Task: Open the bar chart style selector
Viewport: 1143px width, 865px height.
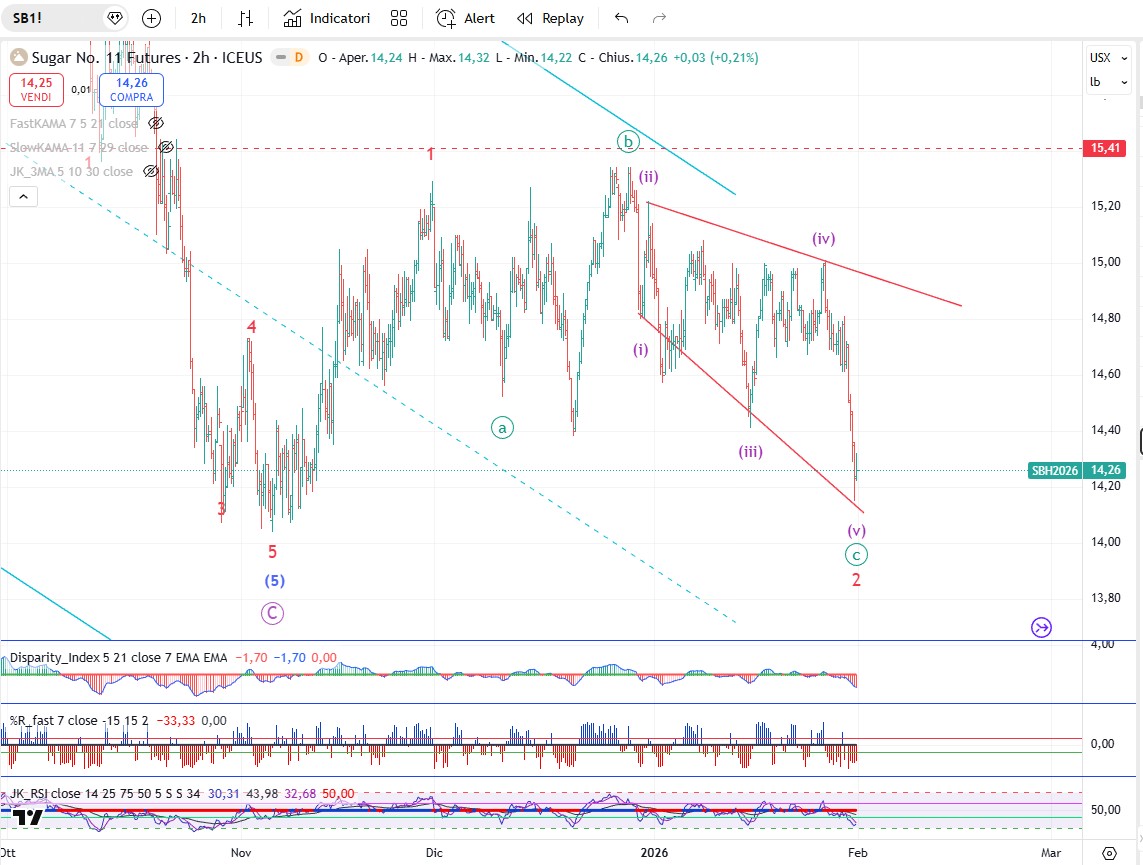Action: [x=246, y=18]
